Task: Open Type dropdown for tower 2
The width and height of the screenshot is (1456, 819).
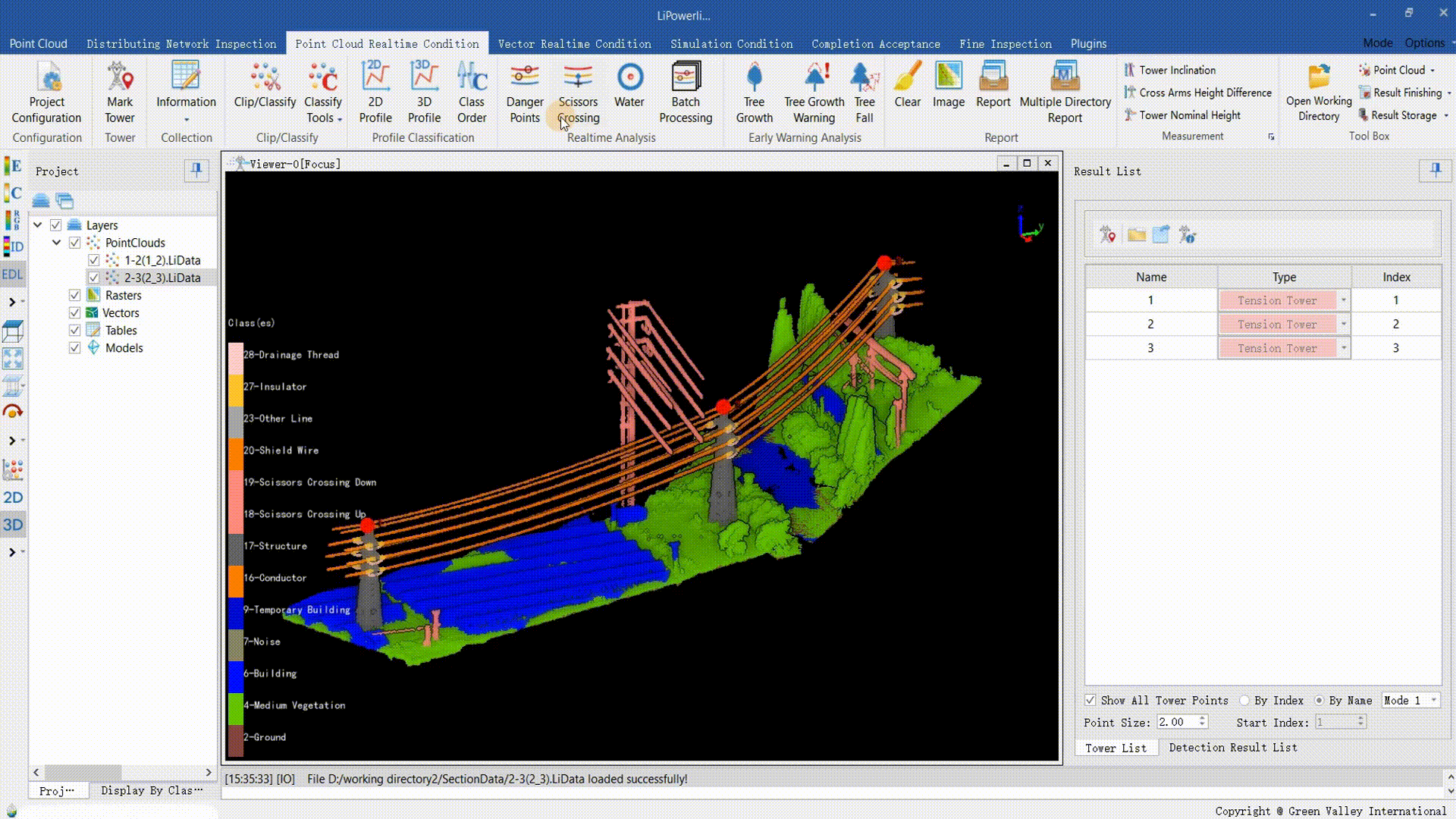Action: pyautogui.click(x=1343, y=324)
